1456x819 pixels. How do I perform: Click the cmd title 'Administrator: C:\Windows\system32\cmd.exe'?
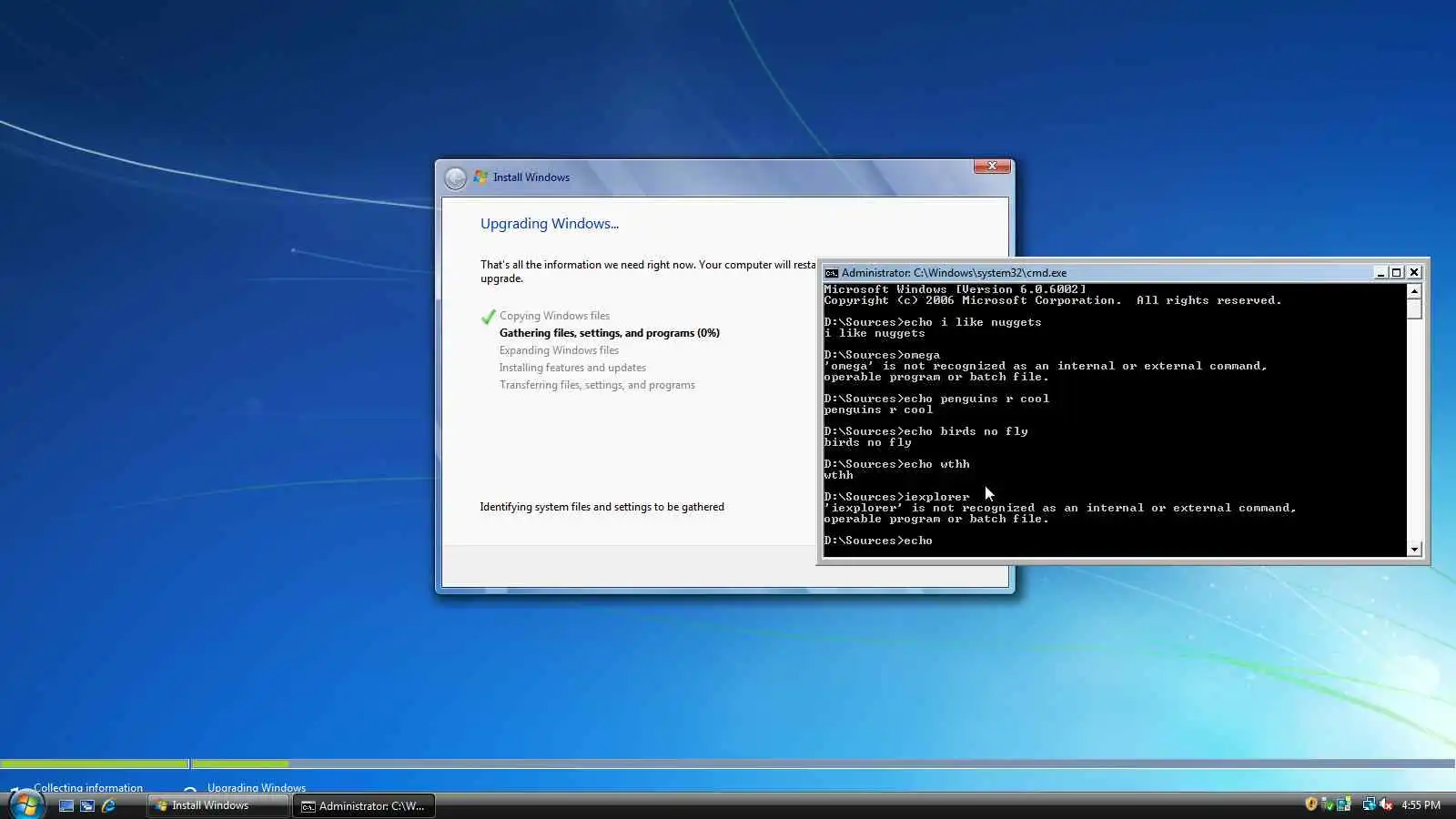click(954, 273)
